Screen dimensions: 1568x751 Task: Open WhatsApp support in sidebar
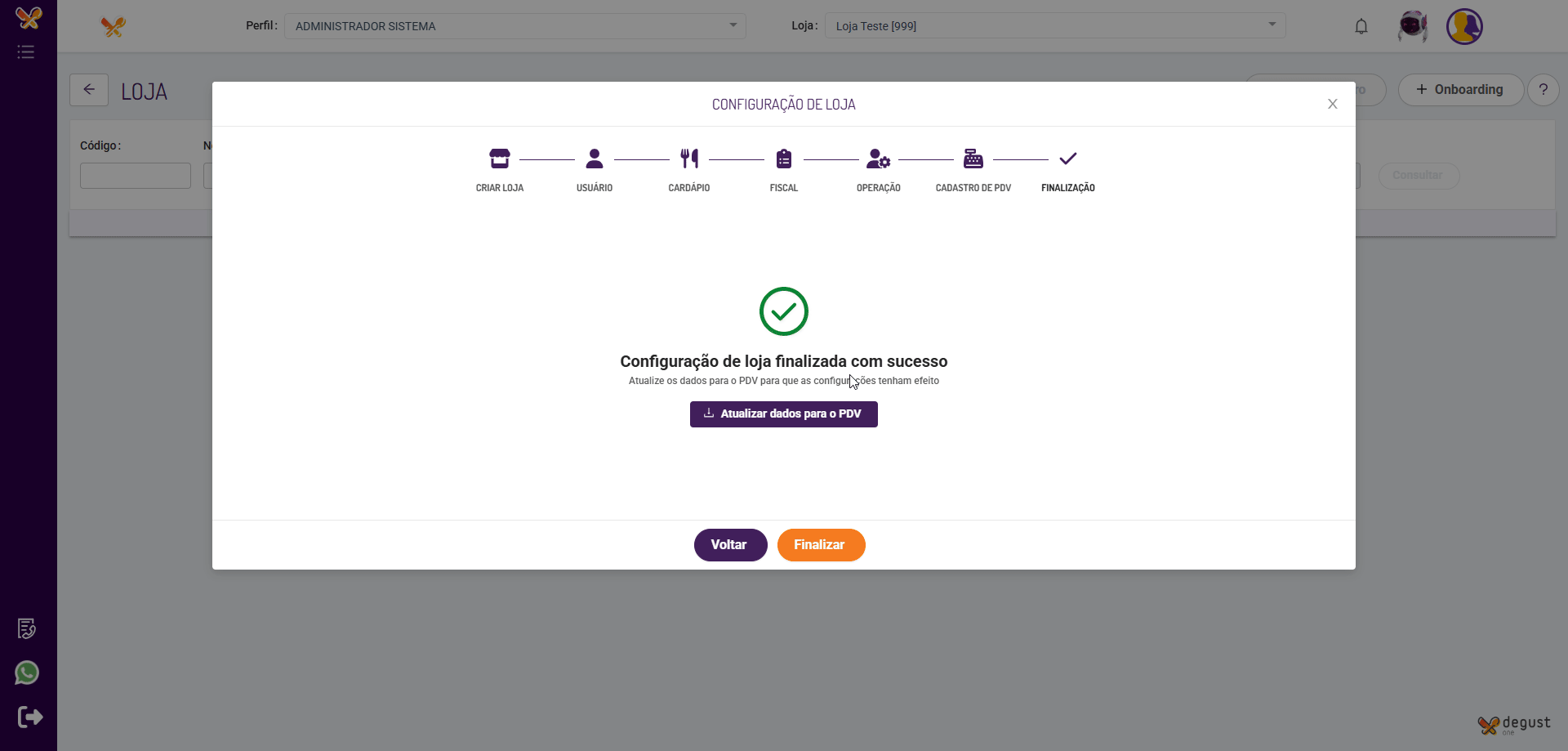(x=27, y=673)
